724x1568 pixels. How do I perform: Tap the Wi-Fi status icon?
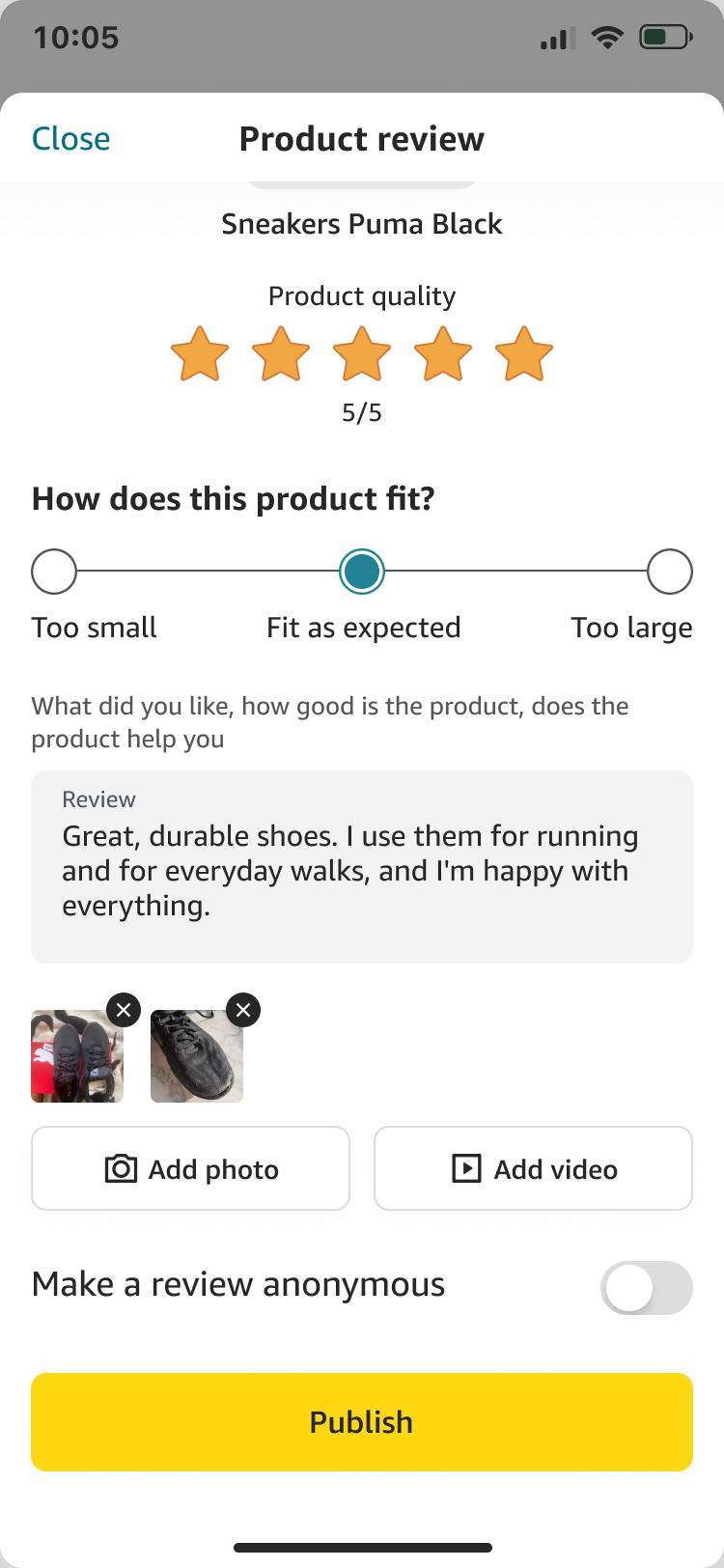point(607,39)
